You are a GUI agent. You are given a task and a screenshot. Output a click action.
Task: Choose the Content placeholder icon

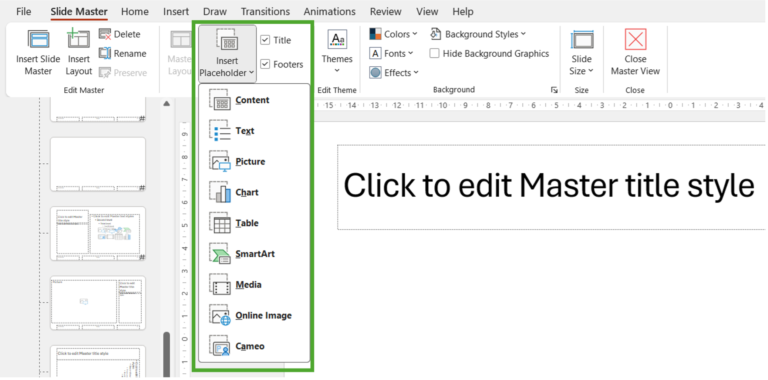(219, 100)
